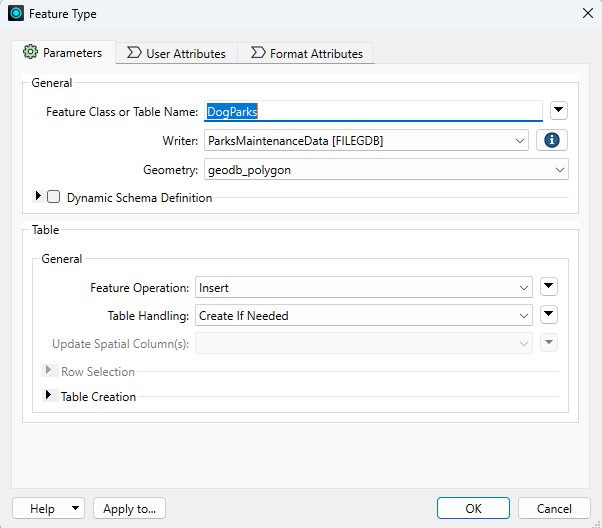The image size is (602, 528).
Task: Open the arrow menu beside Feature Class name
Action: (x=559, y=111)
